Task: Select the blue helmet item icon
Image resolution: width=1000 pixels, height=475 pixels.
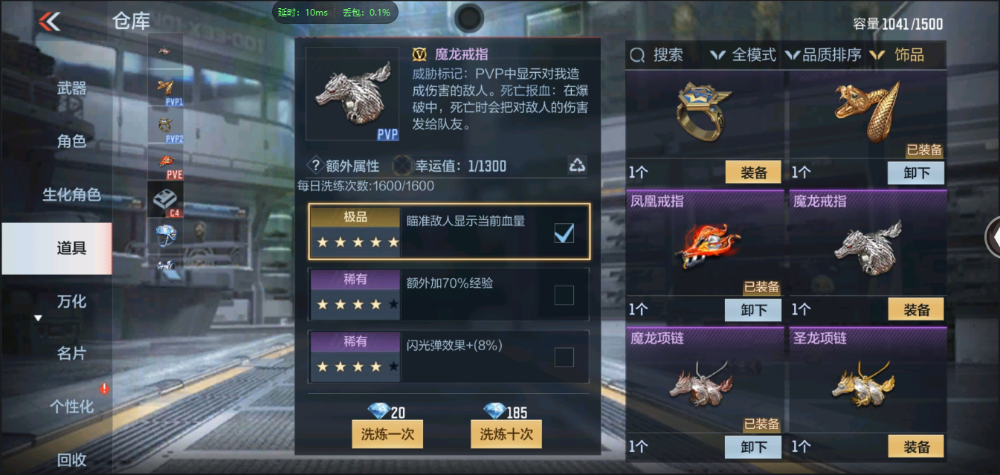Action: [x=166, y=235]
